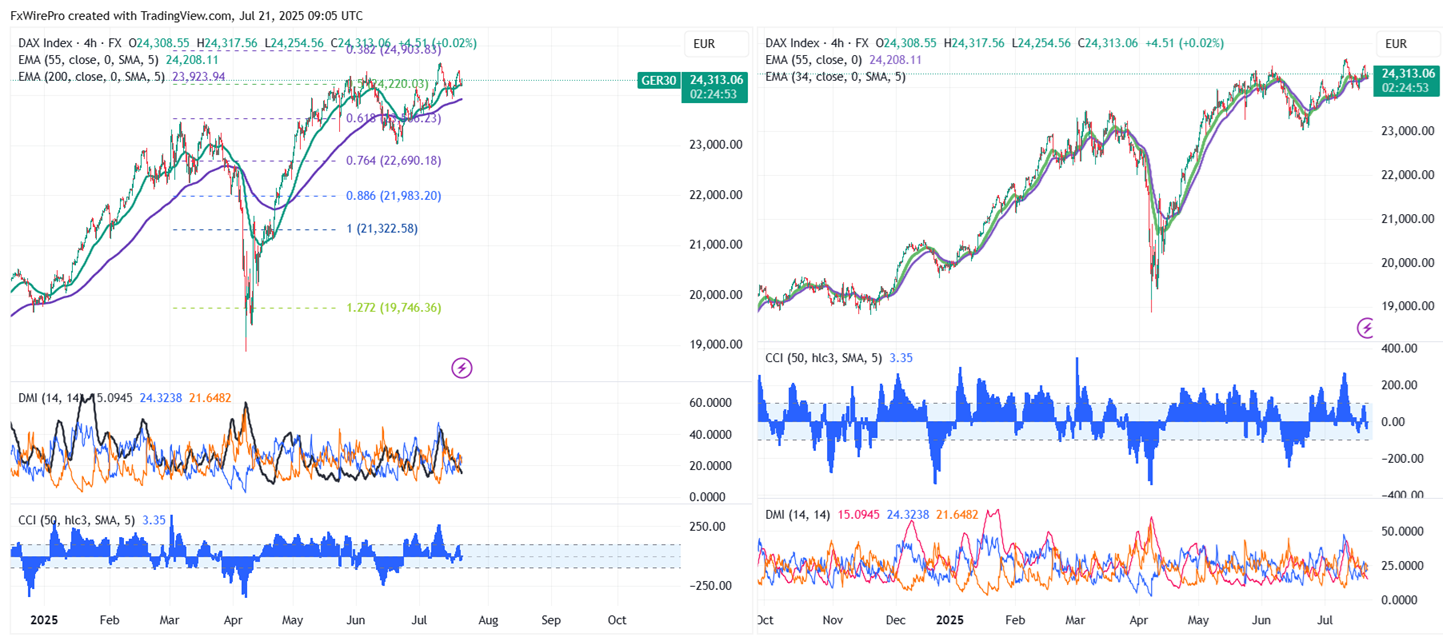
Task: Click the 23,923.94 EMA 200 value
Action: (x=199, y=76)
